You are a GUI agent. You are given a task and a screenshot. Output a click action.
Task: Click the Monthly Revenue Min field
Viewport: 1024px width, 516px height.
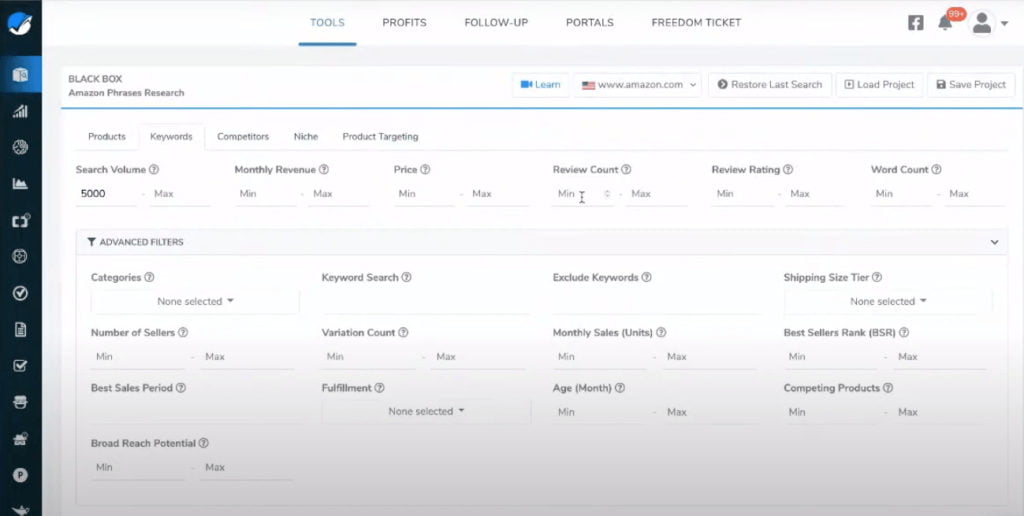[x=265, y=194]
